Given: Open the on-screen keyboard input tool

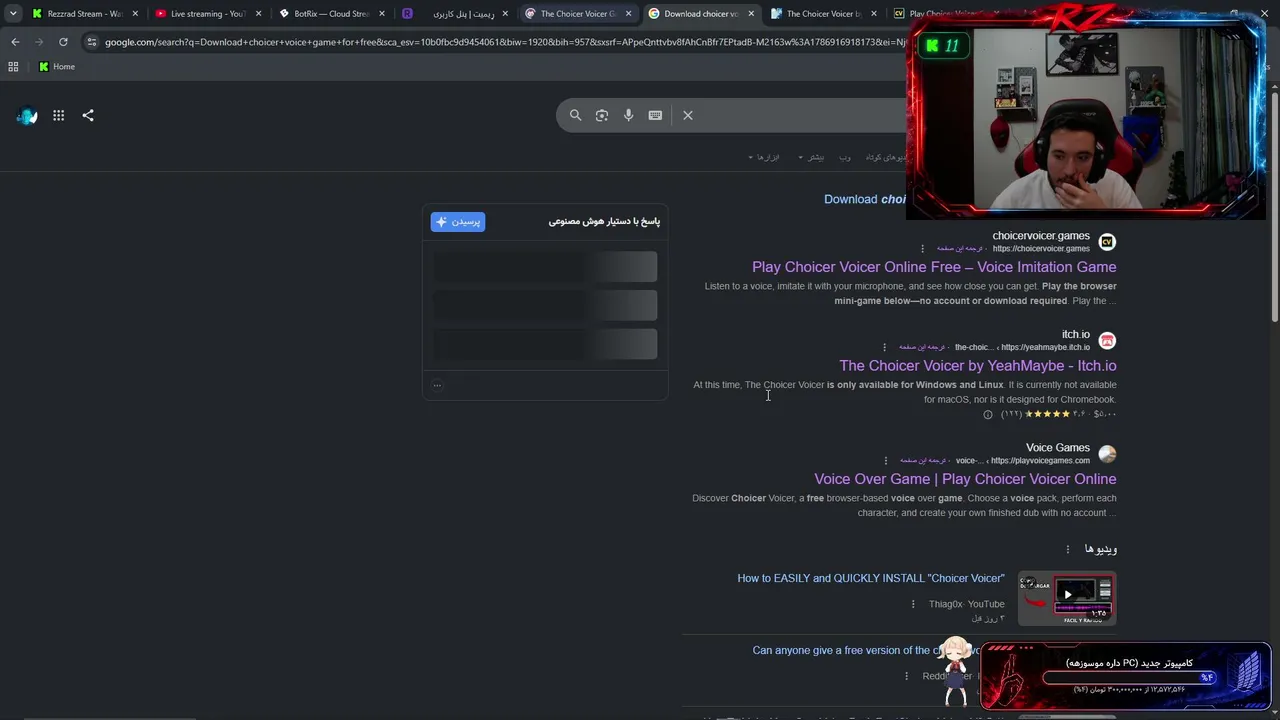Looking at the screenshot, I should point(655,115).
